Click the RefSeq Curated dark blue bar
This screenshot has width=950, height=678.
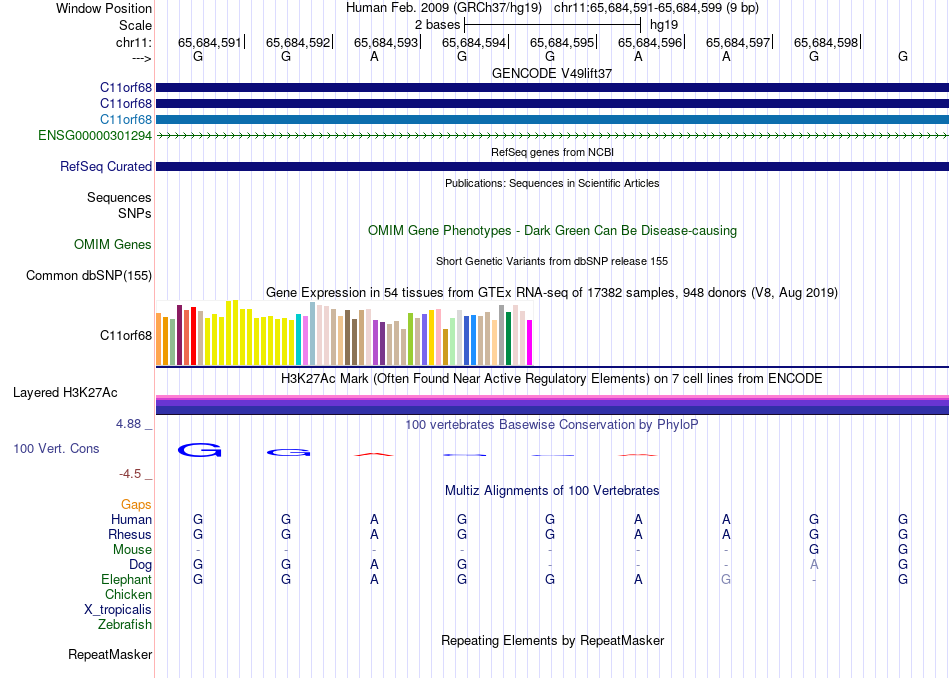[x=552, y=167]
